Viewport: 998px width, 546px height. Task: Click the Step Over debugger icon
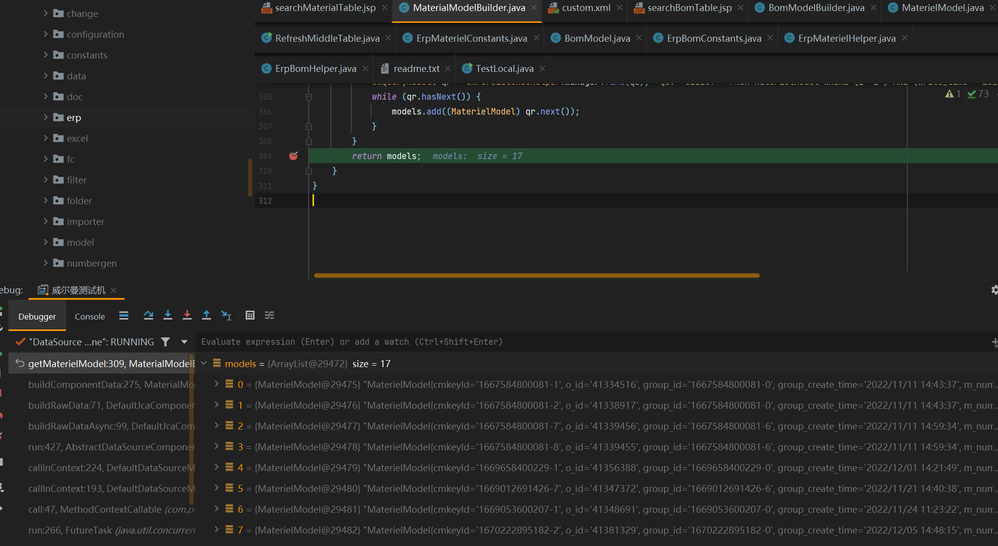pyautogui.click(x=148, y=315)
